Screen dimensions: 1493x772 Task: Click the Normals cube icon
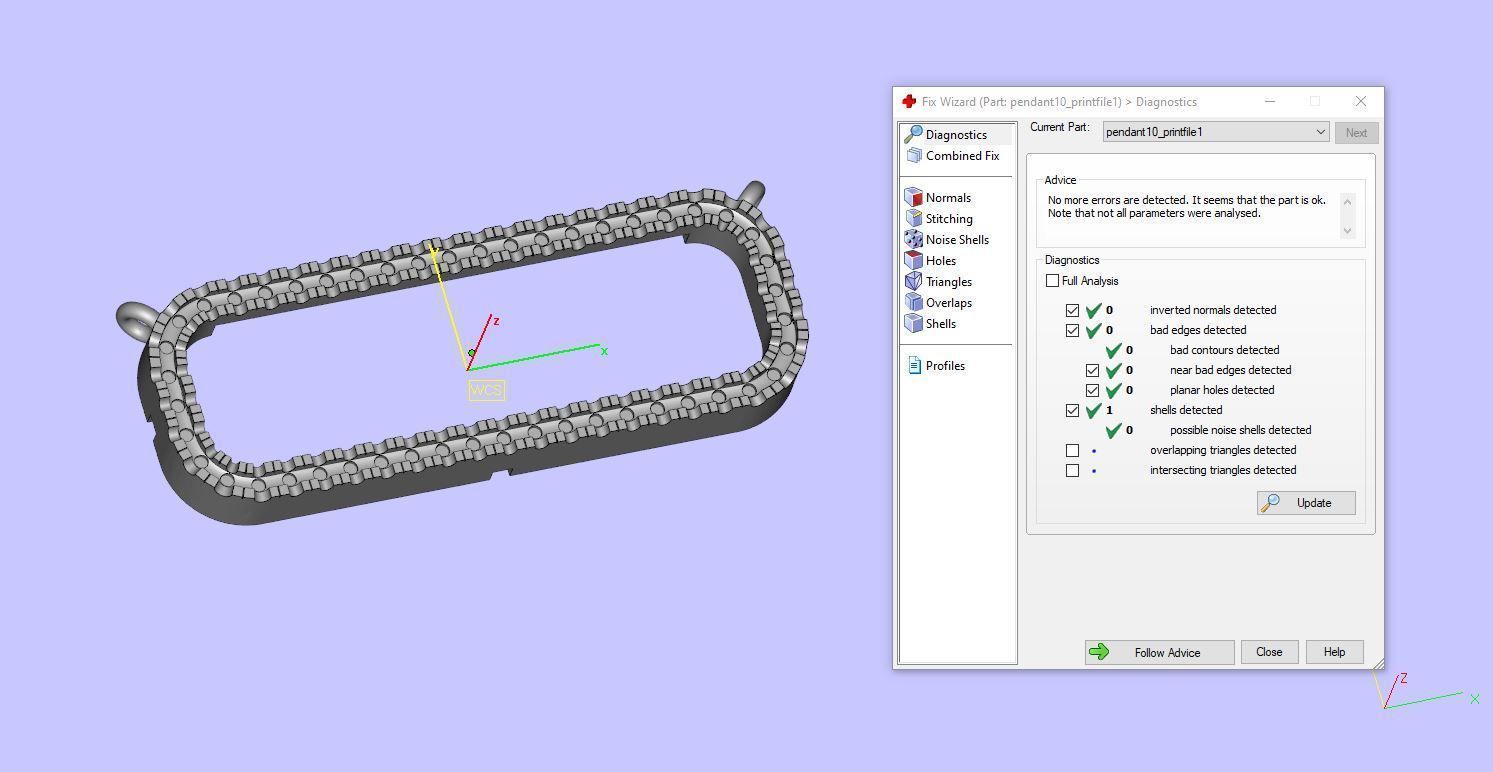(913, 198)
